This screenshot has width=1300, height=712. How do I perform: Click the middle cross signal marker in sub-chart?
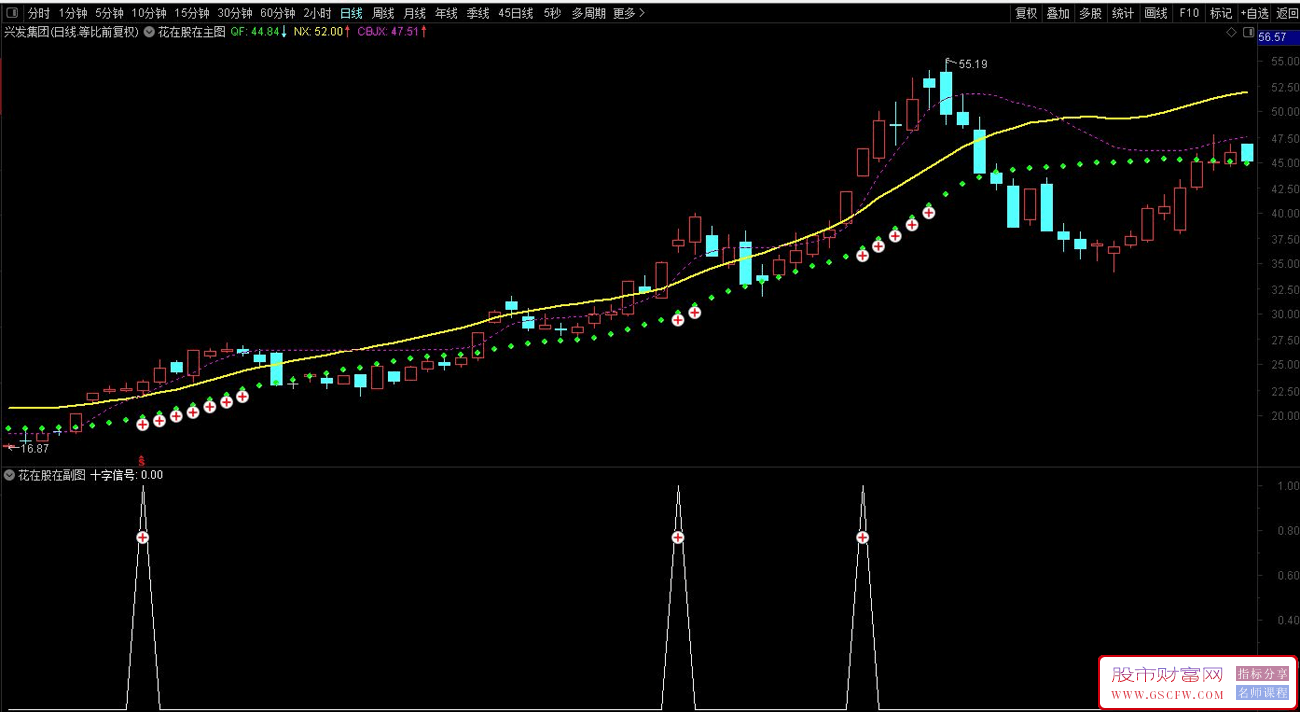pyautogui.click(x=677, y=538)
